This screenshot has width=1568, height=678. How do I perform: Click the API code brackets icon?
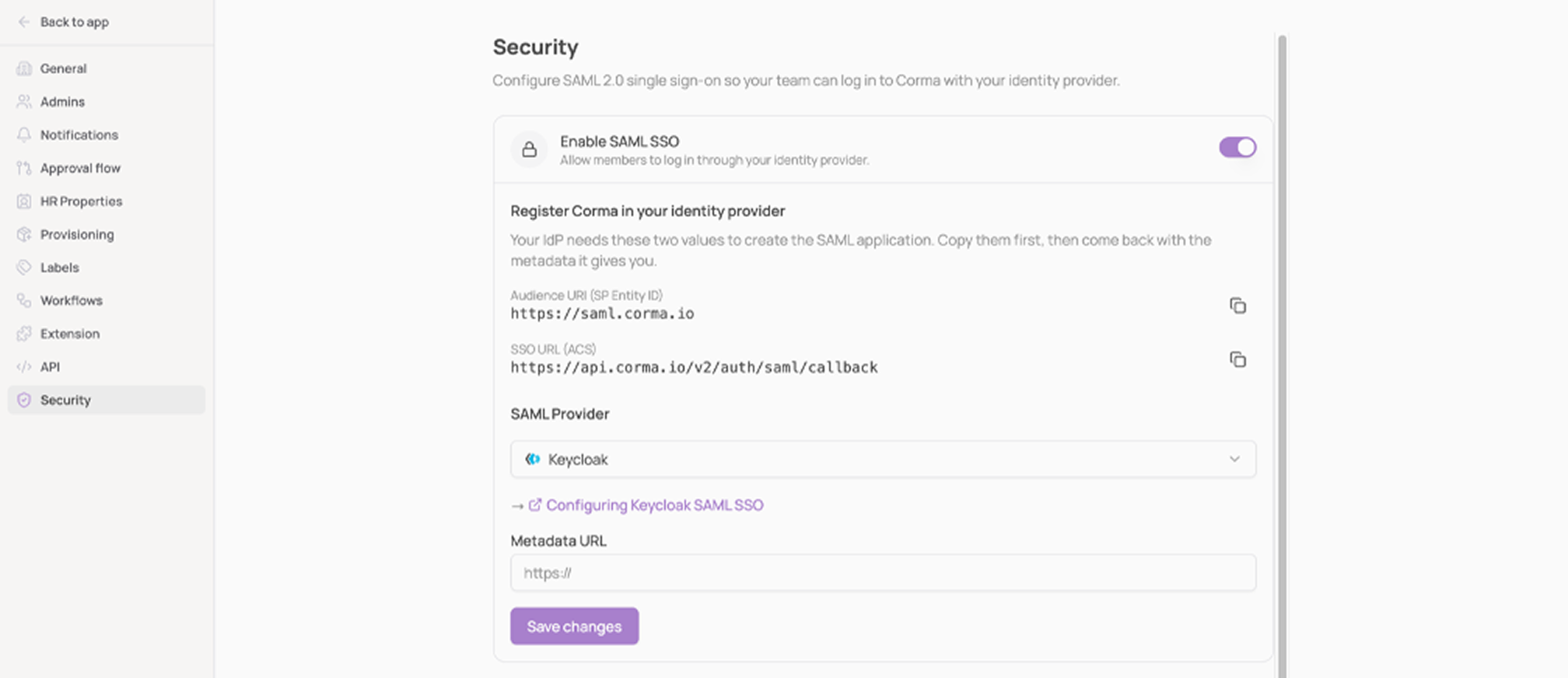coord(24,366)
